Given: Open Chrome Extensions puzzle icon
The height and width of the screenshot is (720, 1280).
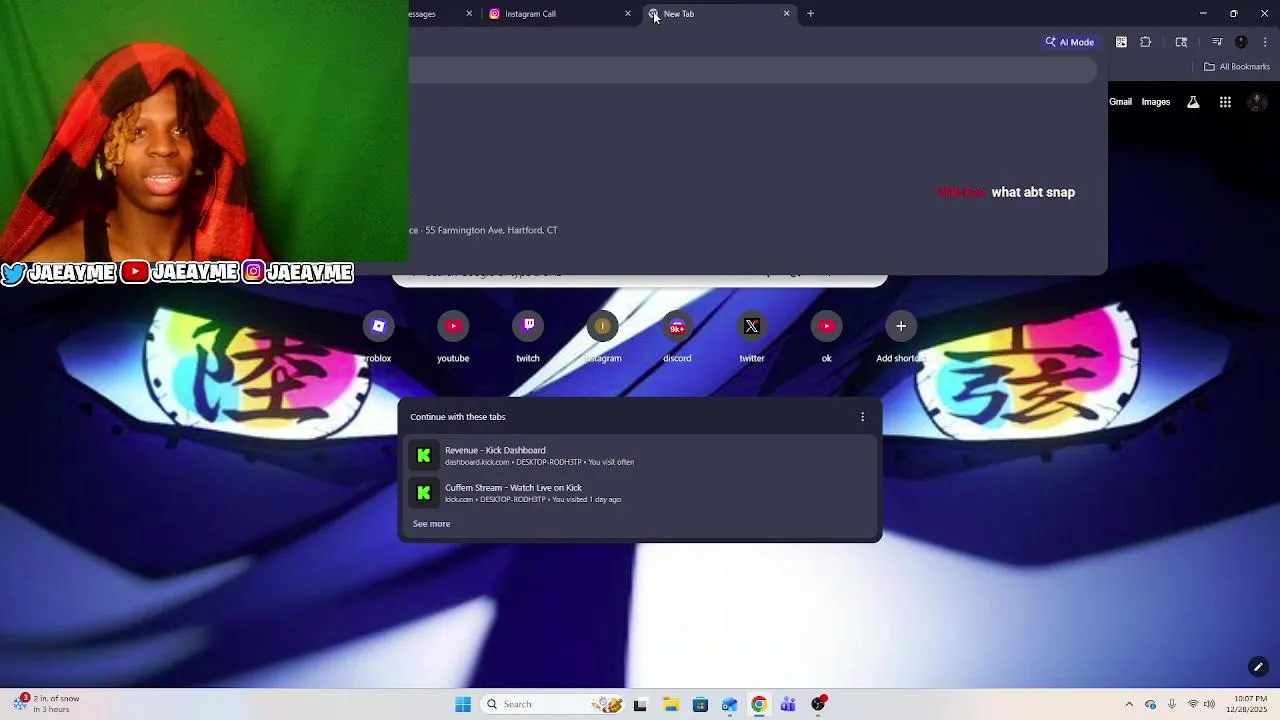Looking at the screenshot, I should [x=1146, y=42].
